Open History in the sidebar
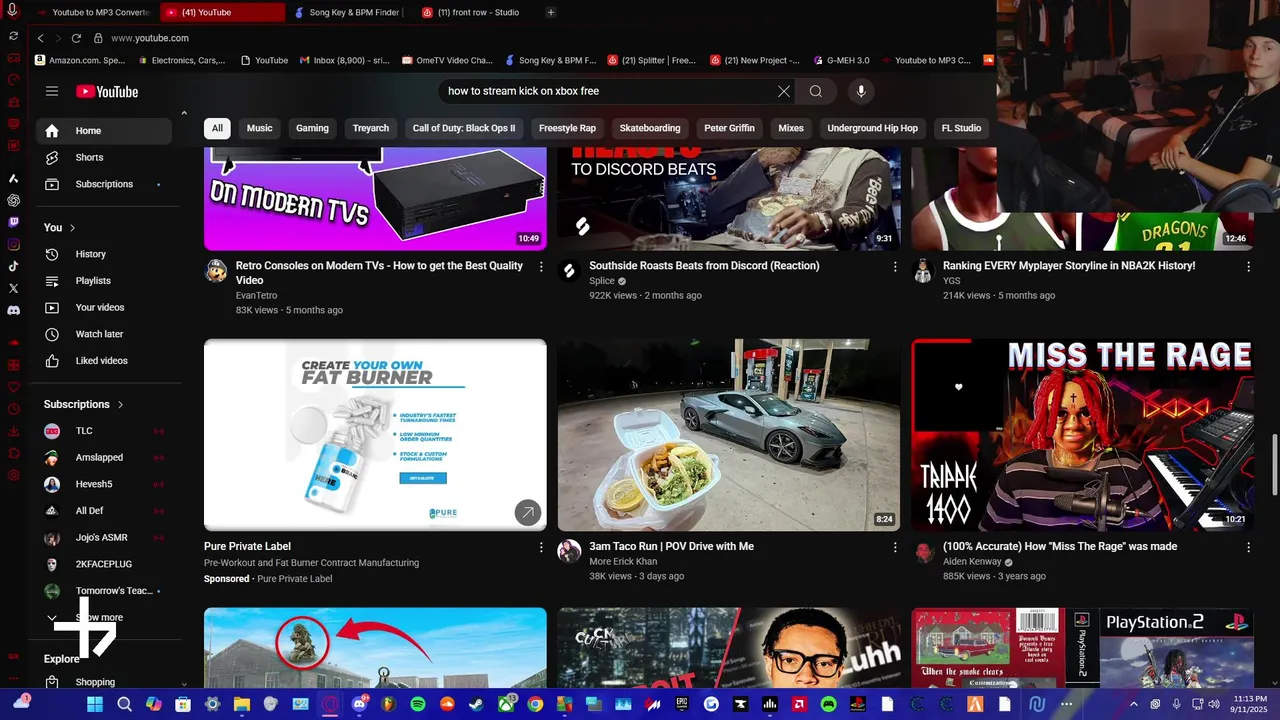 (x=104, y=255)
